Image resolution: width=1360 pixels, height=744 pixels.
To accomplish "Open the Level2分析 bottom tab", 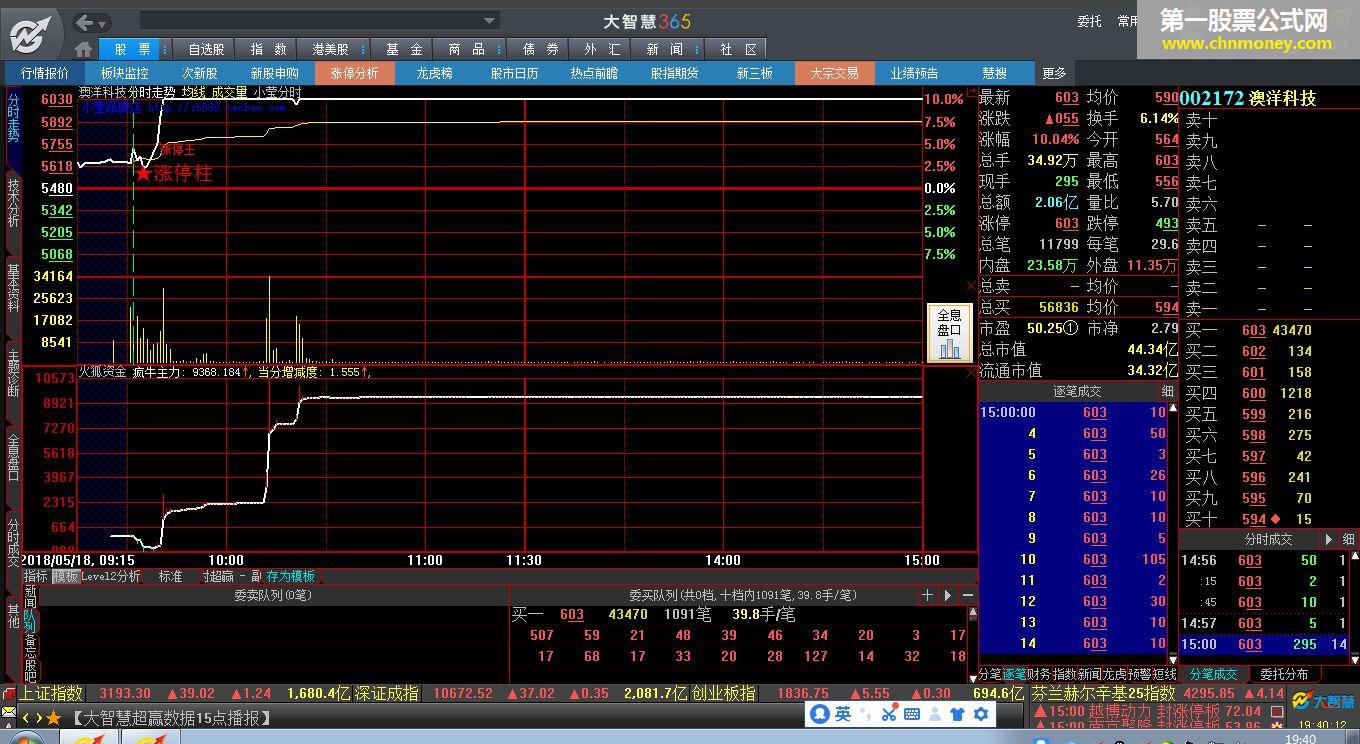I will click(x=111, y=577).
